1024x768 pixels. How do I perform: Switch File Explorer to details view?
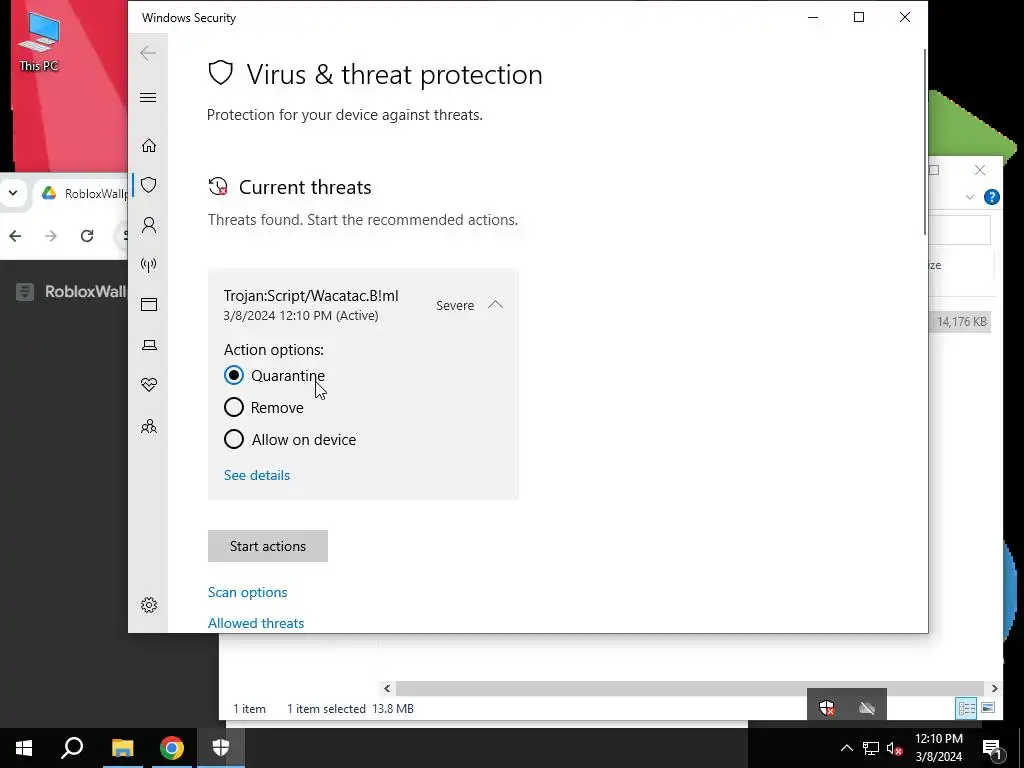966,708
